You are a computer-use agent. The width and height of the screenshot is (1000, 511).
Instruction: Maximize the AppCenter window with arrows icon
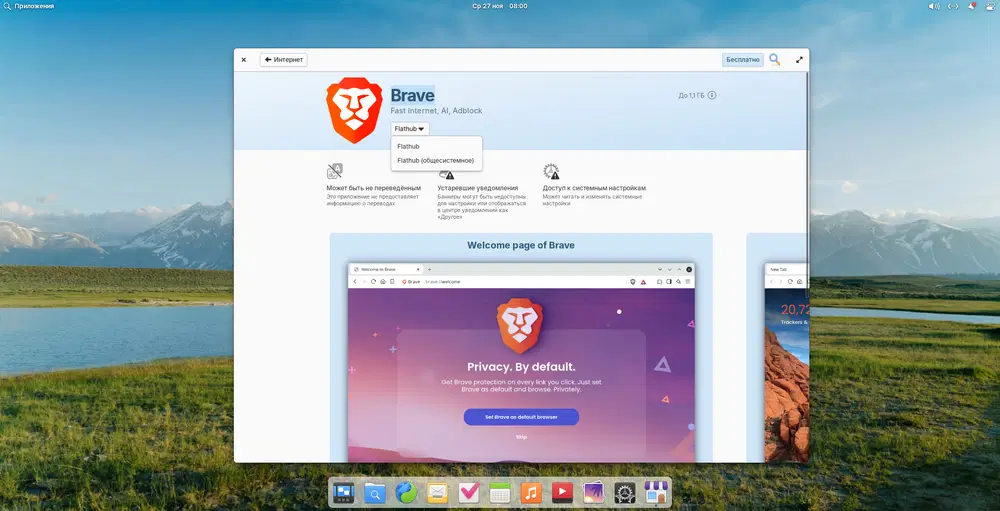click(x=799, y=60)
